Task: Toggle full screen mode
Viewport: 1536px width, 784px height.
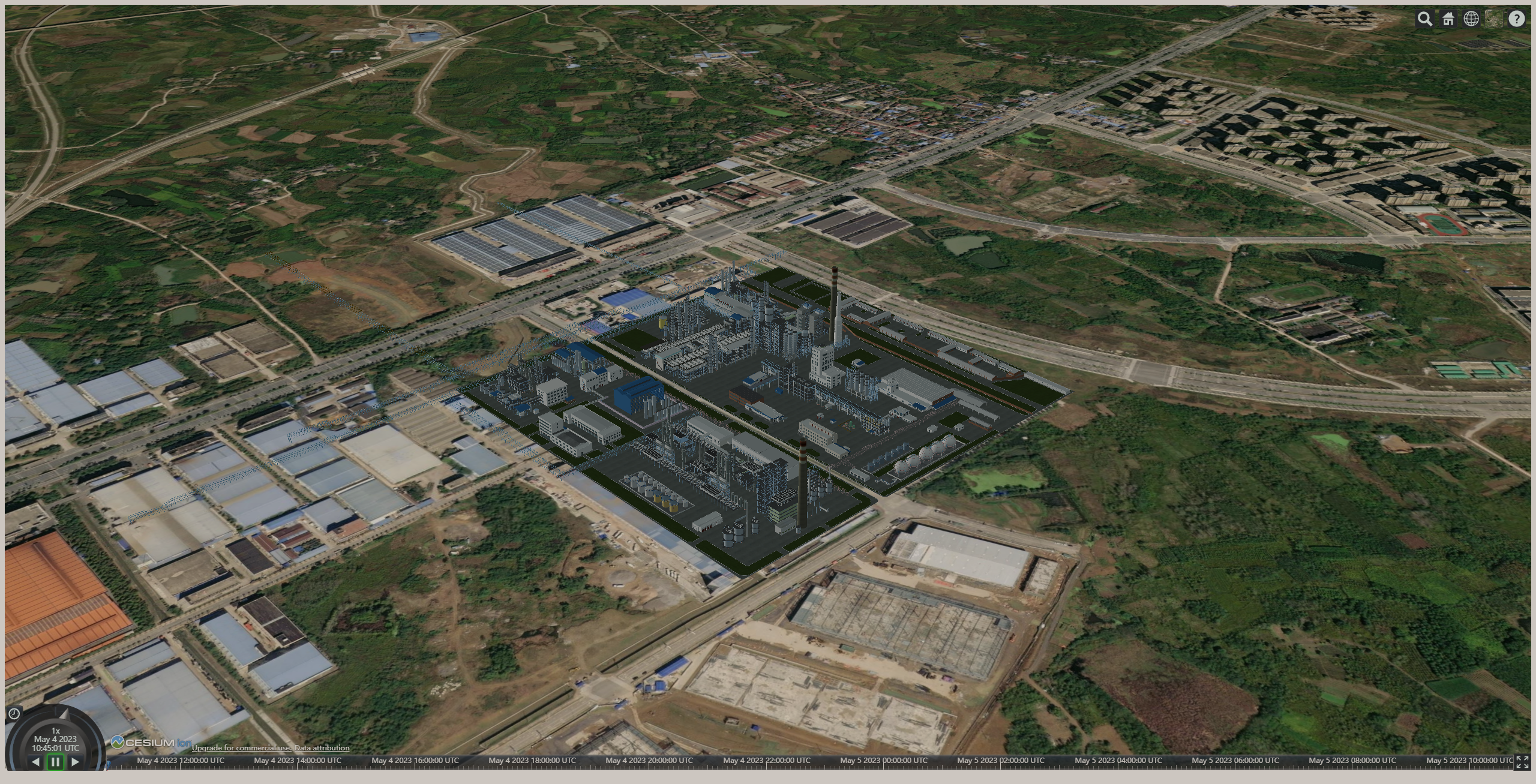Action: [1522, 762]
